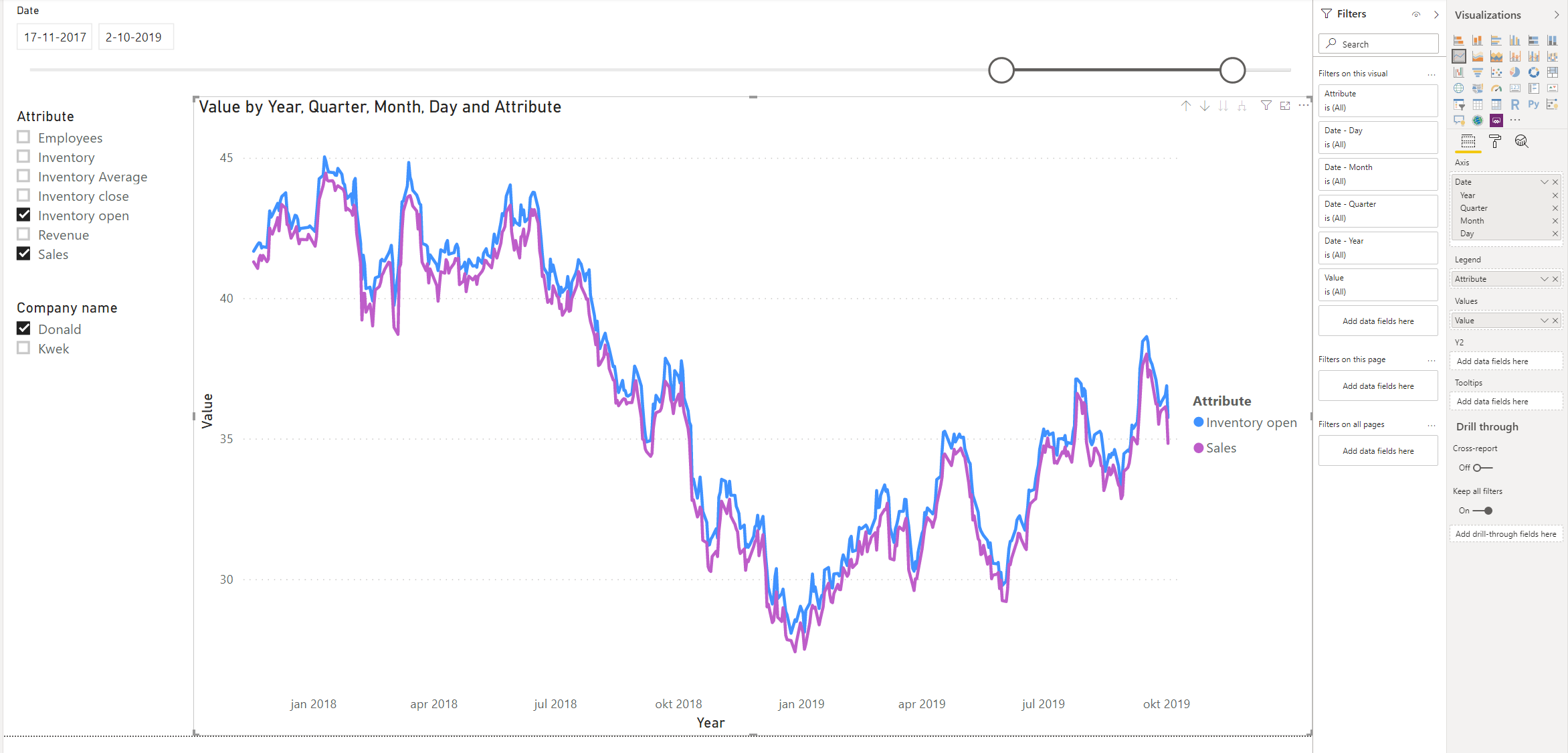
Task: Uncheck the Inventory open checkbox
Action: [23, 215]
